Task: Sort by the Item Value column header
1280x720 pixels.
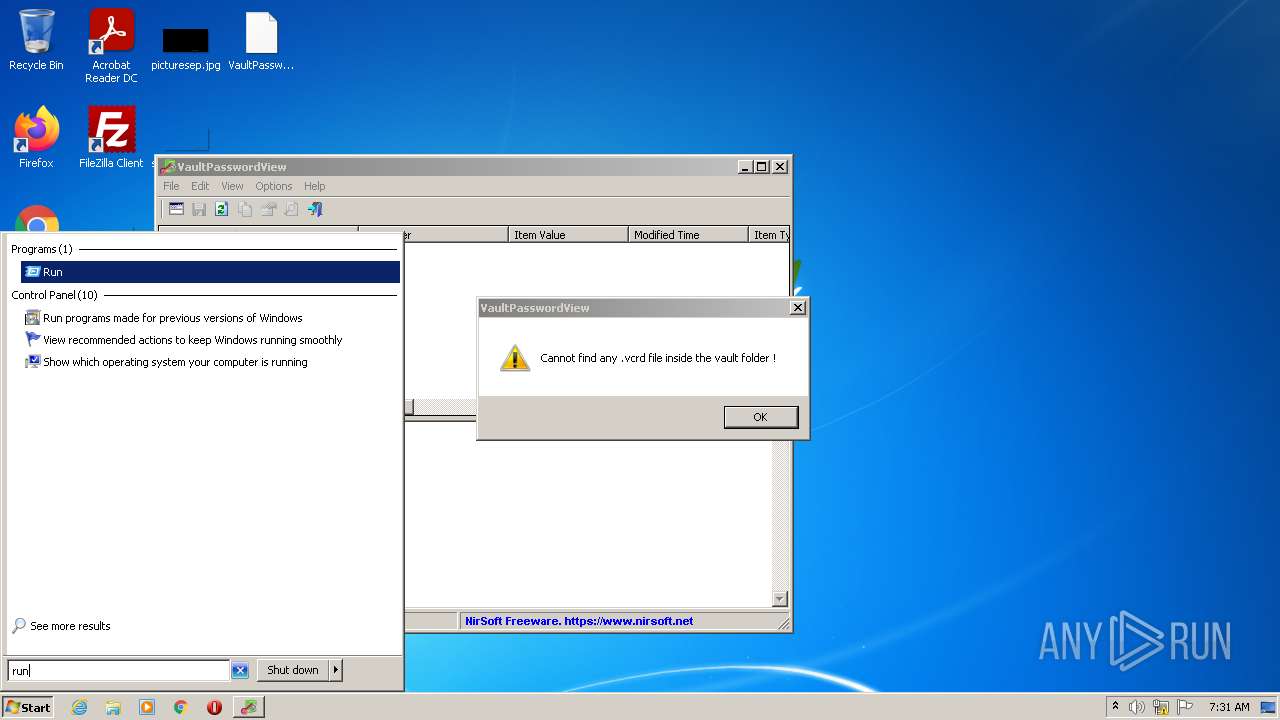Action: click(568, 235)
